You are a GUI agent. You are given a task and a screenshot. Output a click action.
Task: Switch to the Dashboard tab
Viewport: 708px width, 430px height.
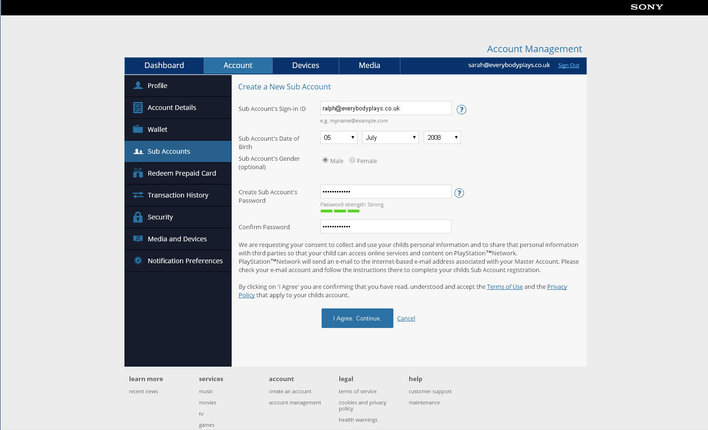tap(164, 66)
